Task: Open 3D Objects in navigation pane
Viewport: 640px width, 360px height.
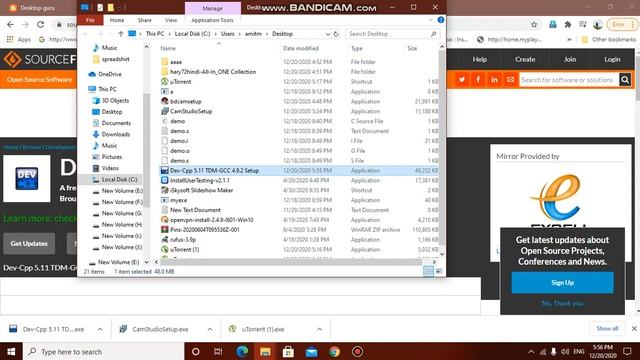Action: (x=115, y=100)
